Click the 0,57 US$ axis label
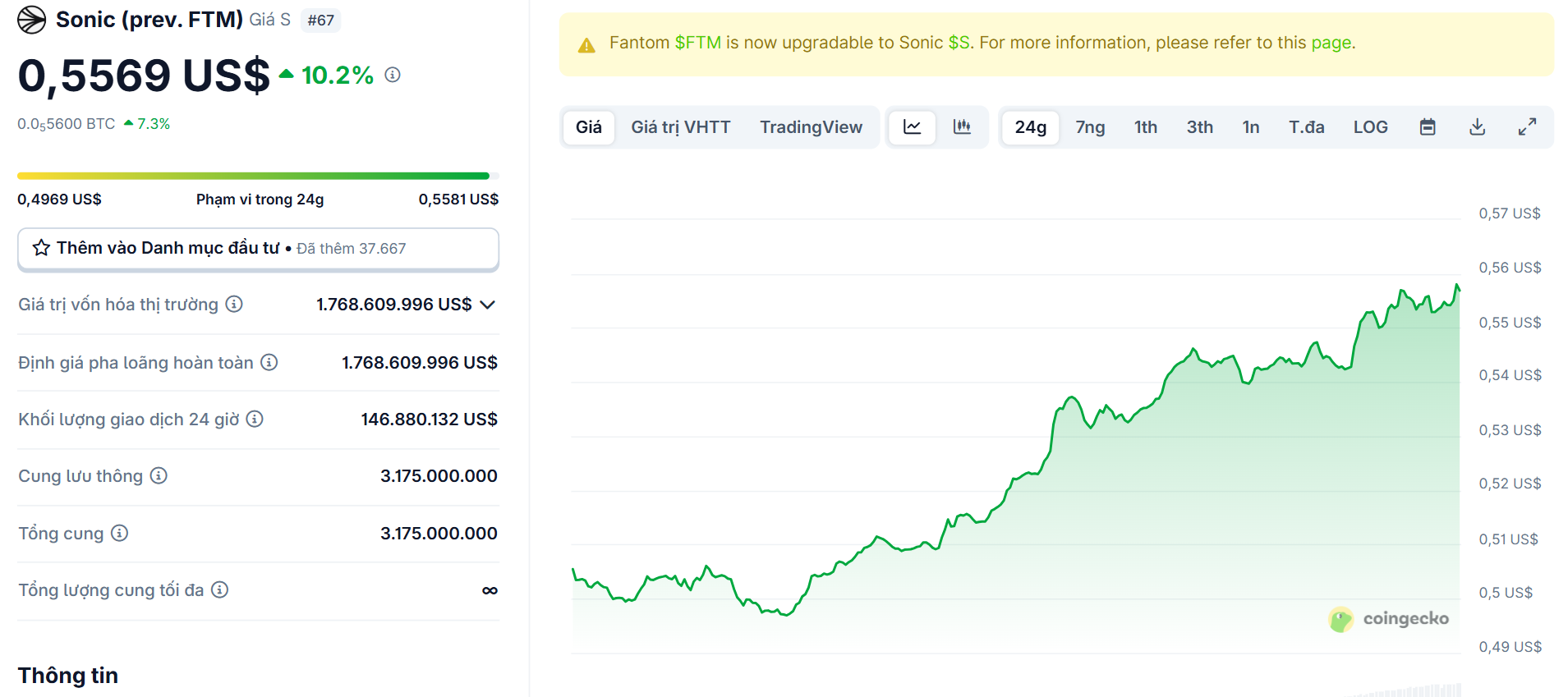The width and height of the screenshot is (1568, 697). tap(1510, 213)
